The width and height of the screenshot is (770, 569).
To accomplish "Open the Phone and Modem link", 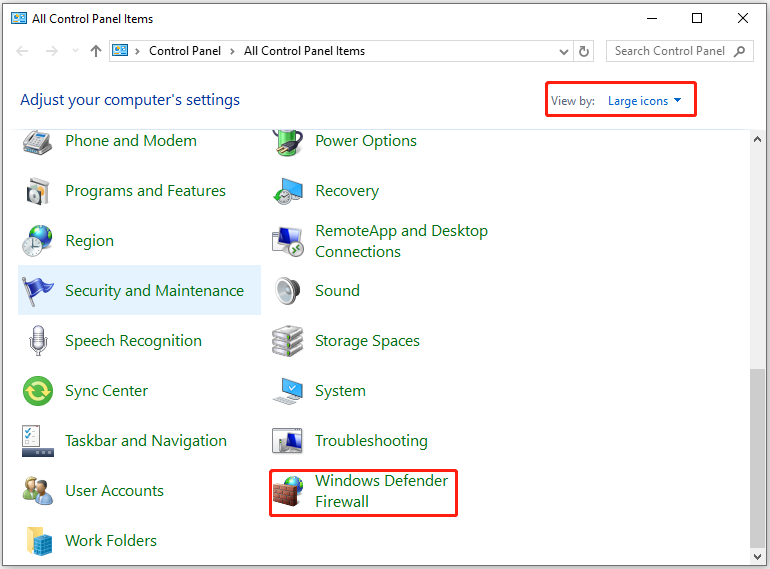I will (131, 141).
